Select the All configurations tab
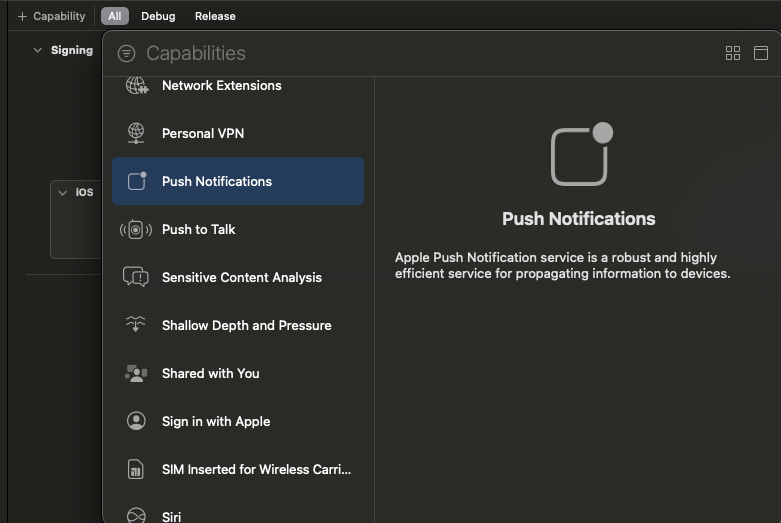The image size is (781, 523). 115,16
